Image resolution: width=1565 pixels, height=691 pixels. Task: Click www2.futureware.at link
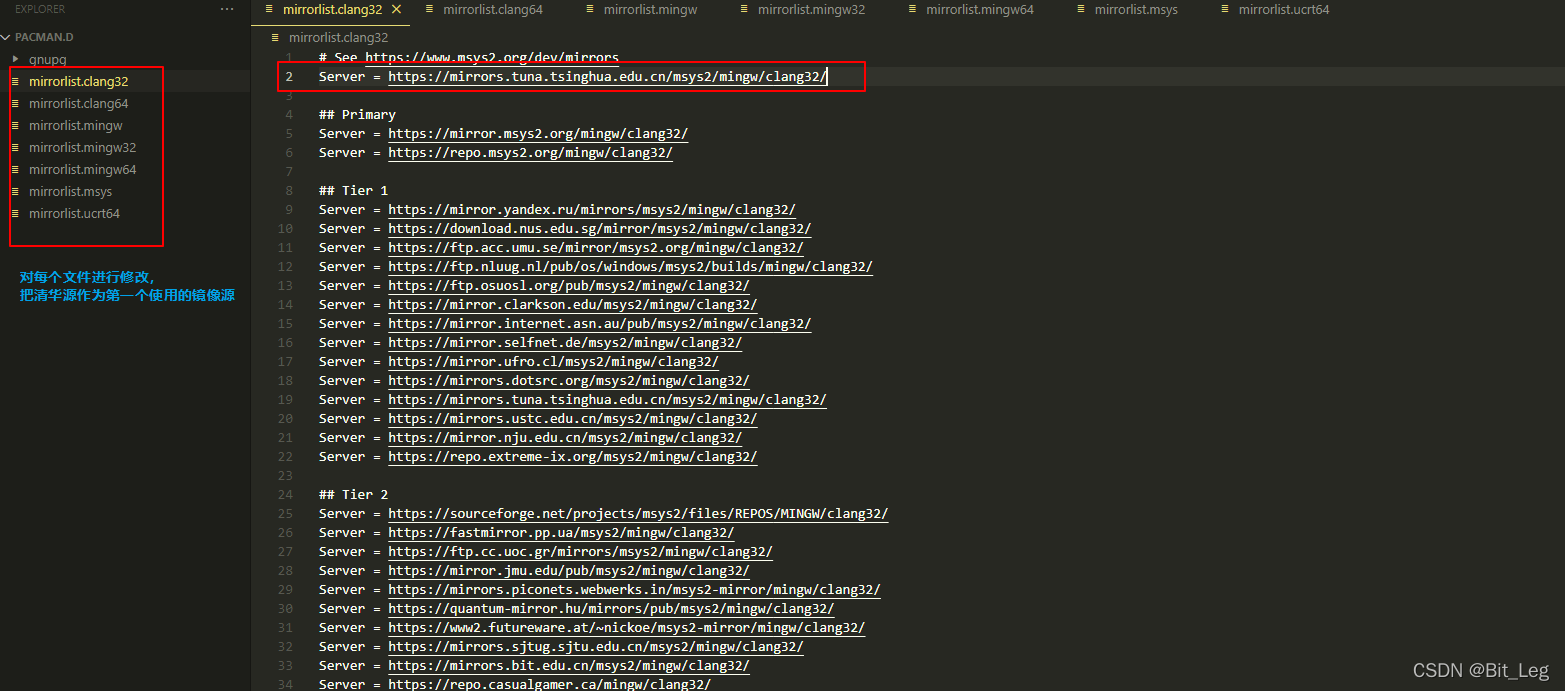pyautogui.click(x=627, y=627)
